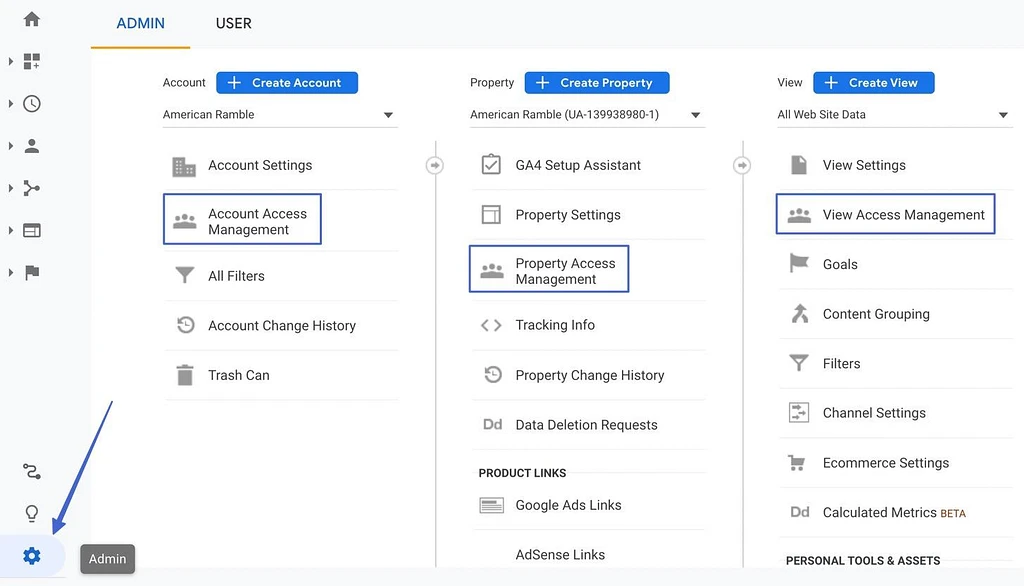This screenshot has width=1024, height=586.
Task: Click the arrow between Property and View columns
Action: pos(742,165)
